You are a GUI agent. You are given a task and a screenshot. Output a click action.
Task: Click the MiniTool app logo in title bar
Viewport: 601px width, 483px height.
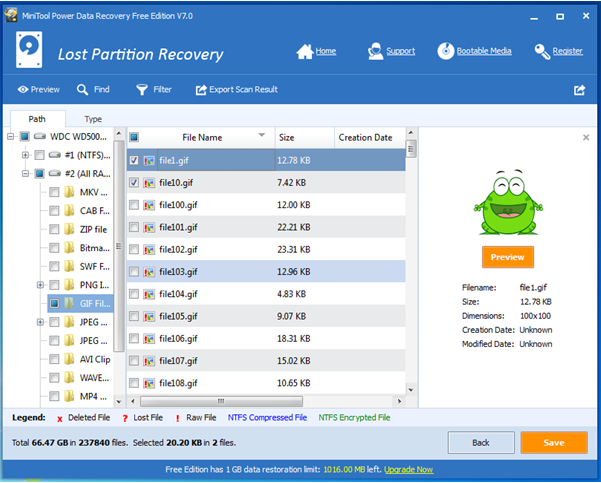tap(11, 15)
